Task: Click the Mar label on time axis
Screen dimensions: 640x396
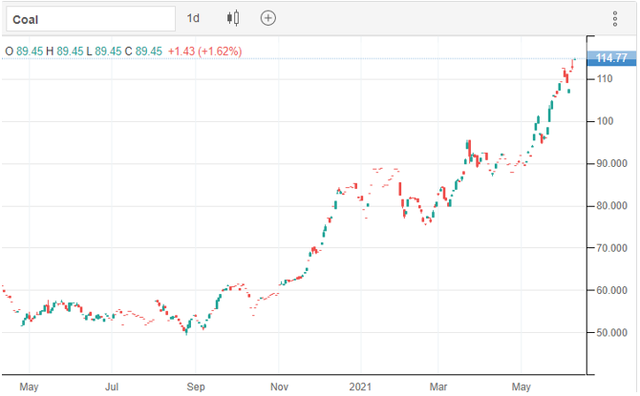Action: click(x=438, y=386)
